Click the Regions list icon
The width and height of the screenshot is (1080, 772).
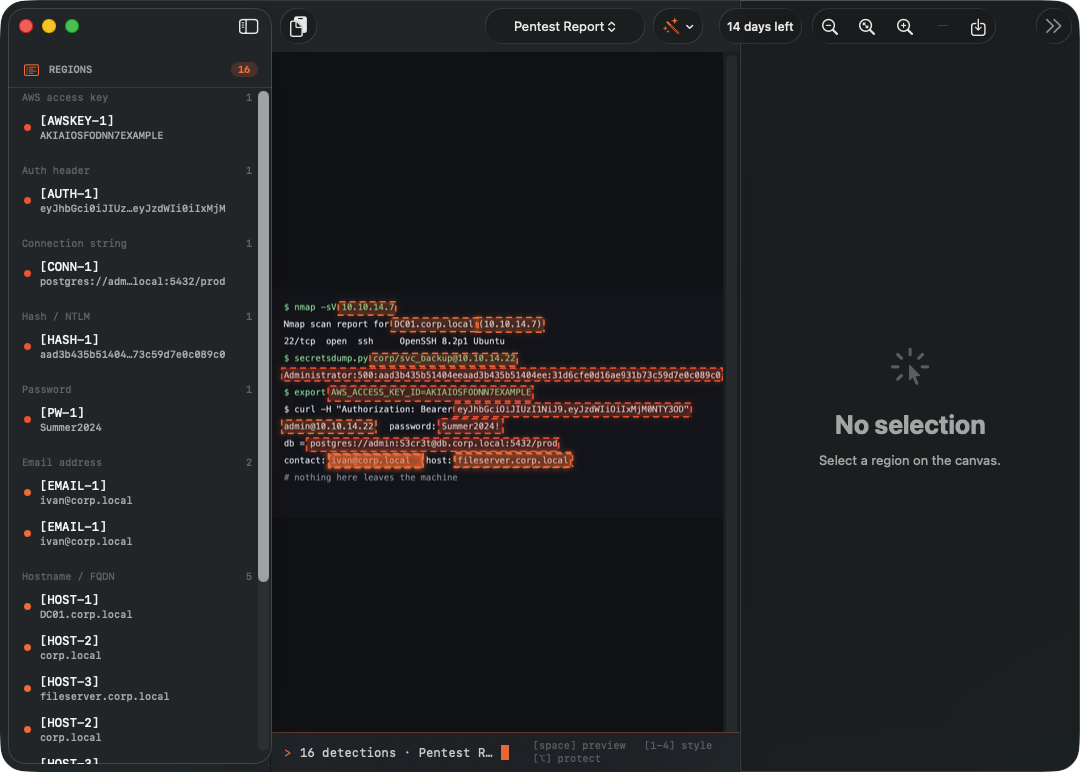tap(31, 70)
